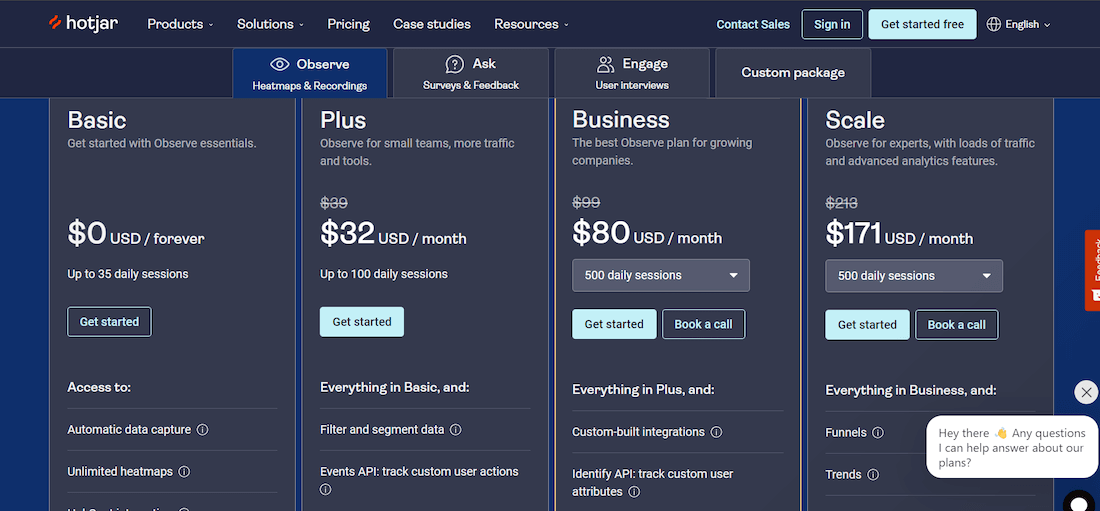This screenshot has height=511, width=1100.
Task: Click the Business plan title
Action: 621,120
